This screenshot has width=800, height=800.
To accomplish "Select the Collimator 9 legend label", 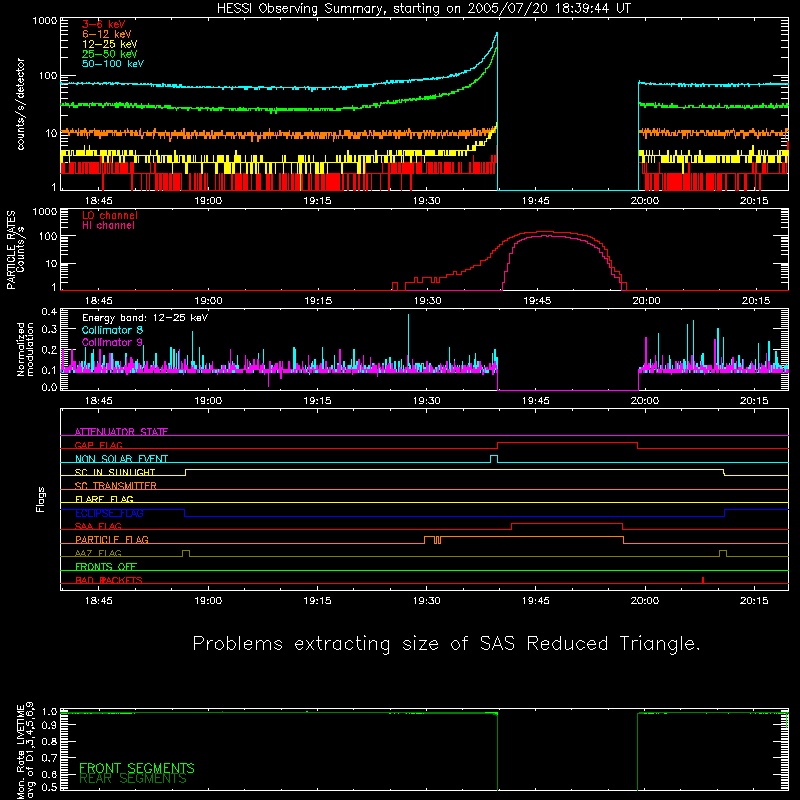I will click(112, 342).
